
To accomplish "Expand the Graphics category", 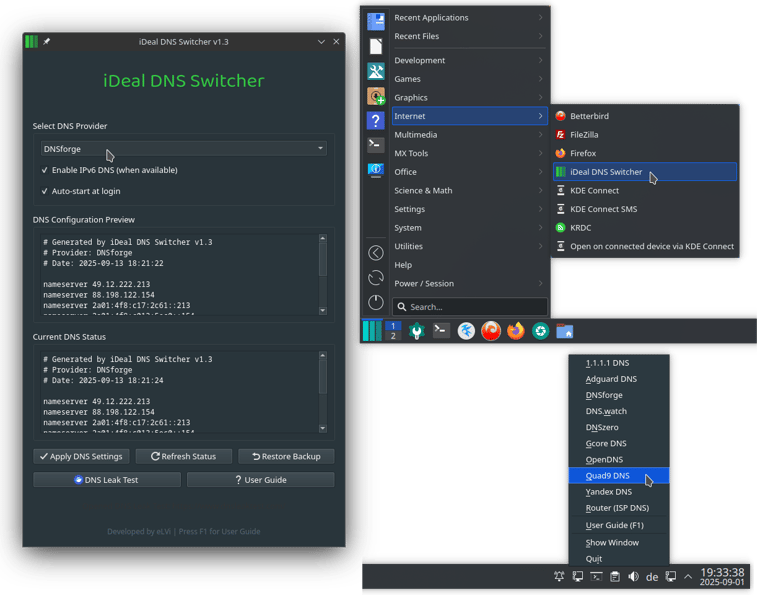I will click(x=469, y=97).
